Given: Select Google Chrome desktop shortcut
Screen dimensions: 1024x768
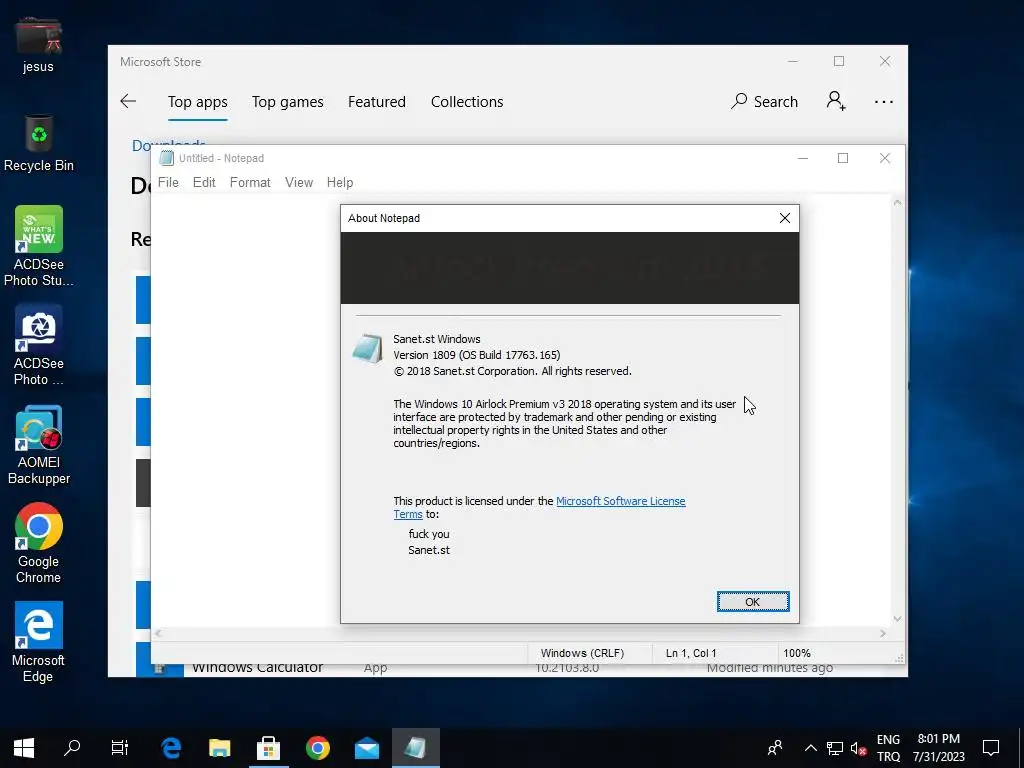Looking at the screenshot, I should pyautogui.click(x=39, y=543).
